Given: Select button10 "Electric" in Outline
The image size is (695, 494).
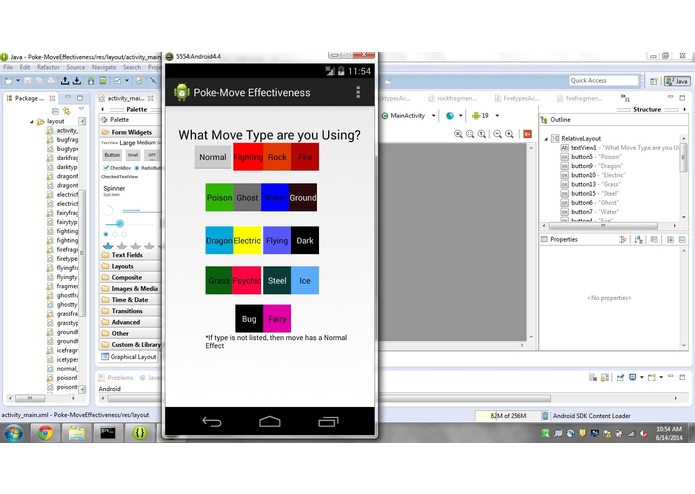Looking at the screenshot, I should pos(595,175).
